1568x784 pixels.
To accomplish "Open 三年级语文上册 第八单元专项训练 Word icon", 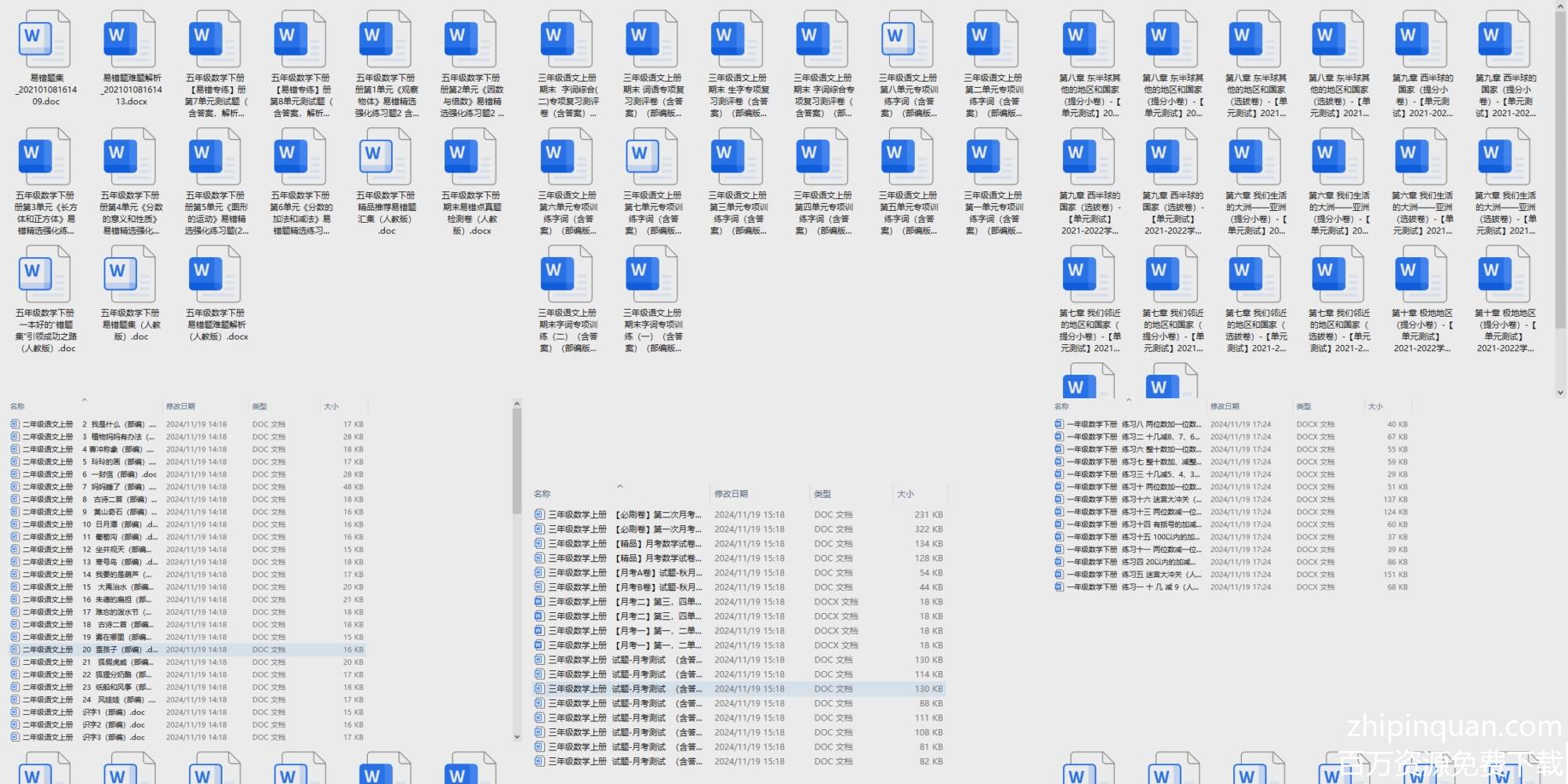I will click(x=909, y=41).
